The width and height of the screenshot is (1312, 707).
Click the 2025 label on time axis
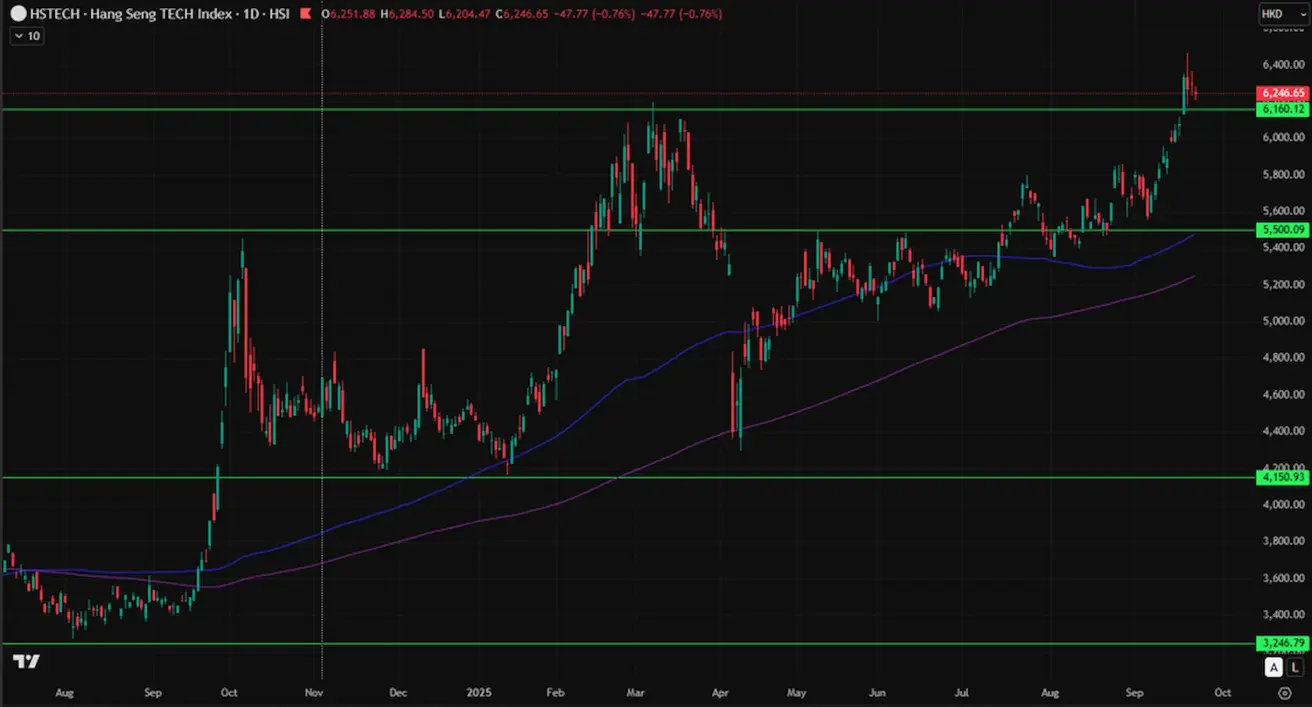click(x=478, y=692)
